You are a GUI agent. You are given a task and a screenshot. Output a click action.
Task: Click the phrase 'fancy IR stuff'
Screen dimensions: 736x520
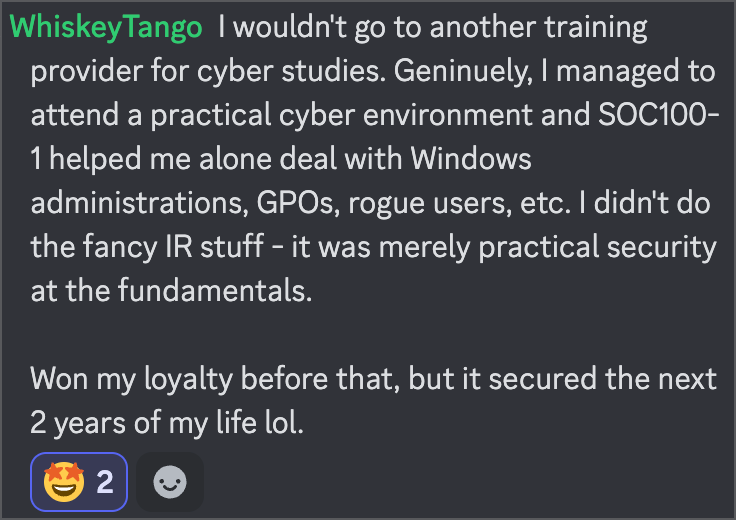point(165,246)
